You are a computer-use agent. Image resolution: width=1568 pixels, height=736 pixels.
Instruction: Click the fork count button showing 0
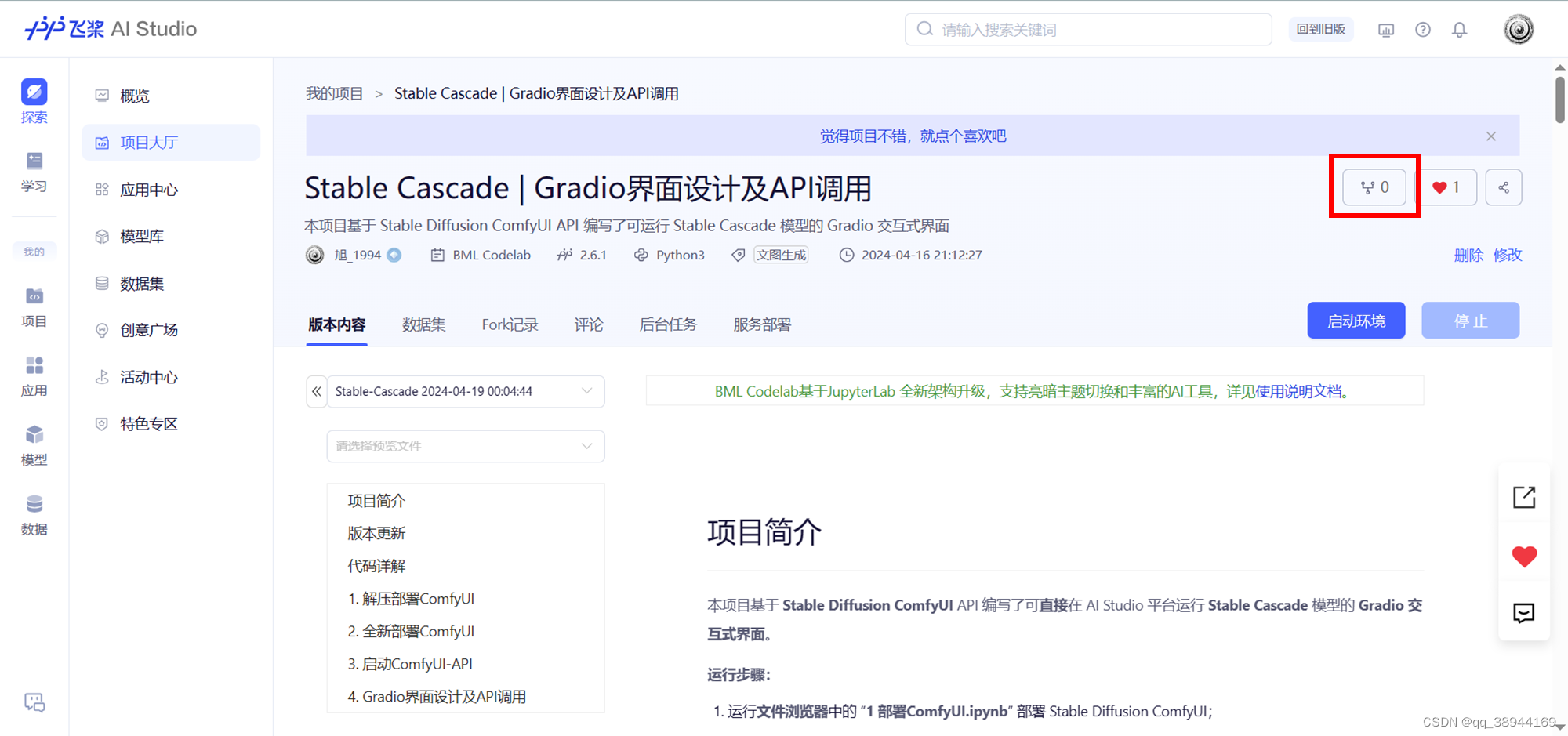pyautogui.click(x=1374, y=187)
